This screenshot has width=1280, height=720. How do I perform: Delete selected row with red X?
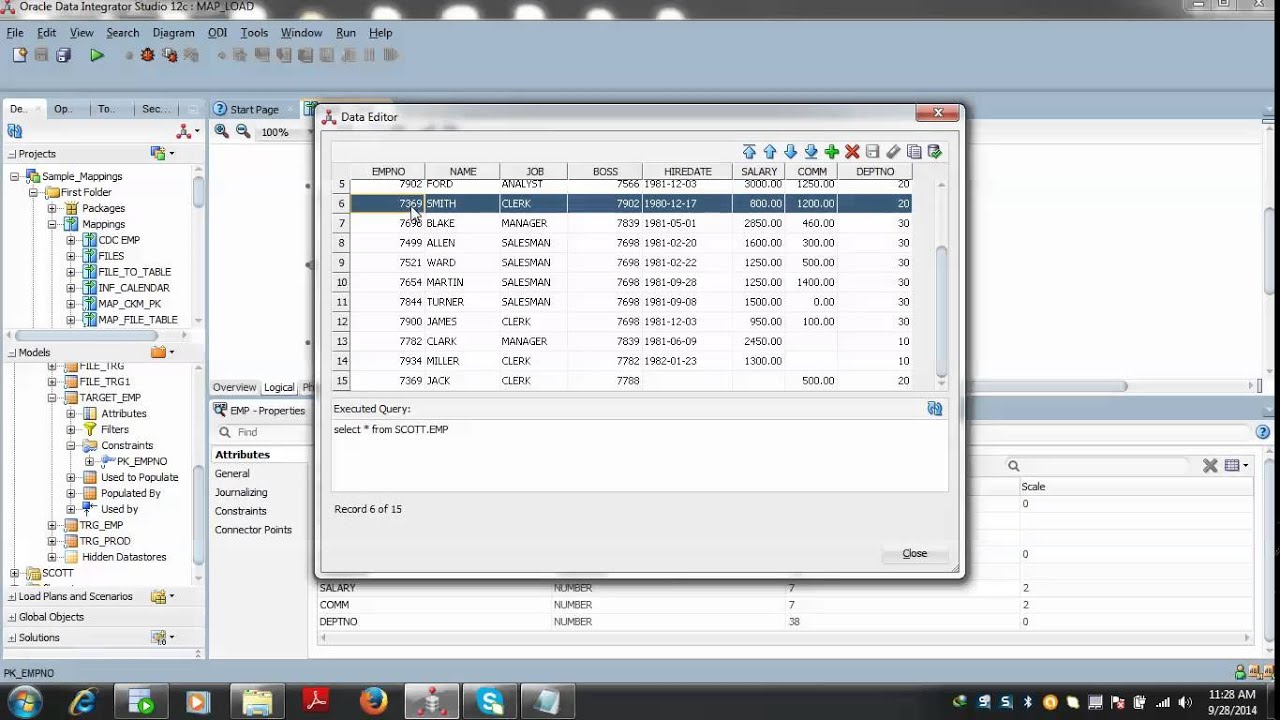(852, 152)
